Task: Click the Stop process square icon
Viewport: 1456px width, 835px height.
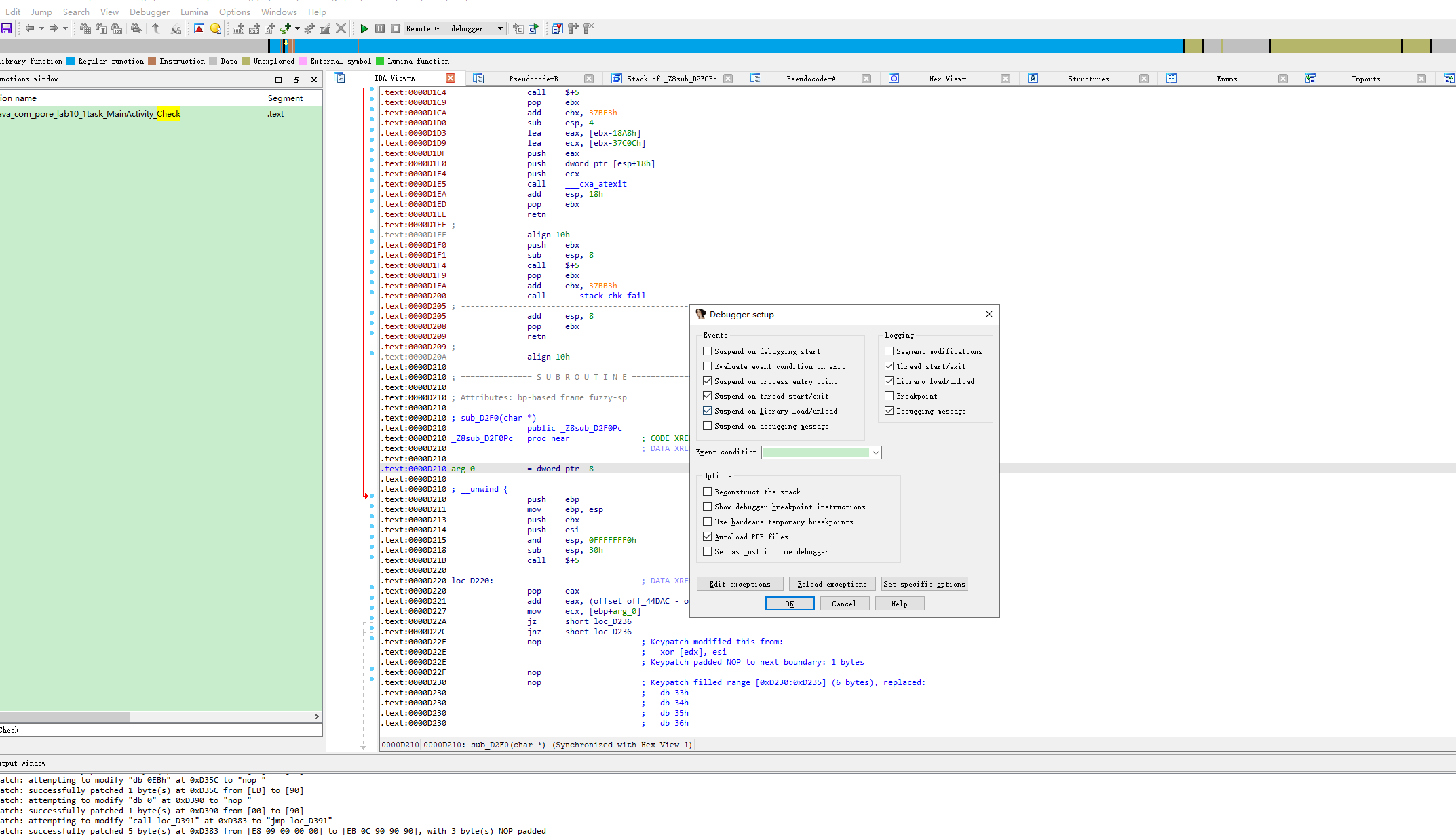Action: [x=396, y=28]
